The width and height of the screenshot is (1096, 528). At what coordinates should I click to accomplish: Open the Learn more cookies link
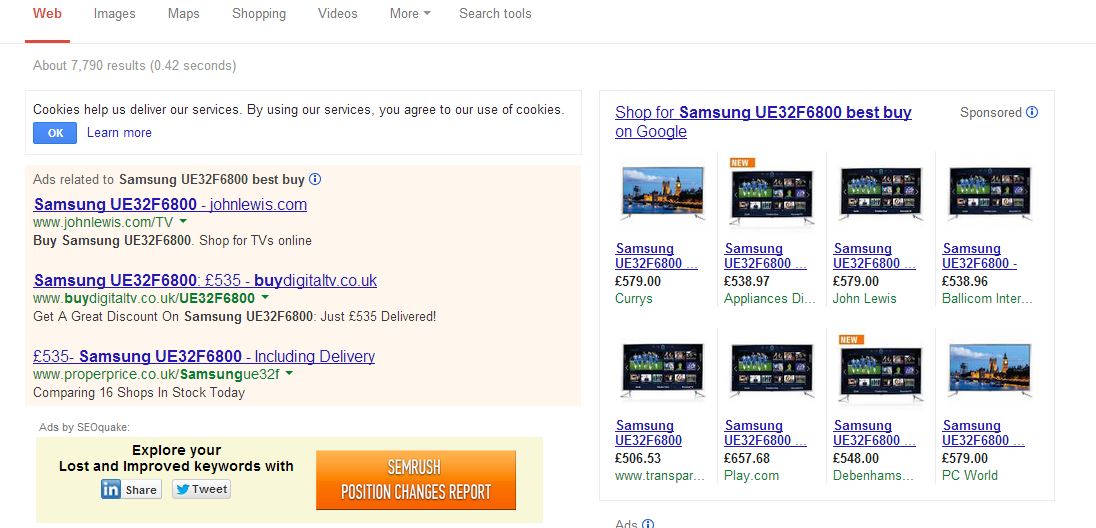click(119, 133)
